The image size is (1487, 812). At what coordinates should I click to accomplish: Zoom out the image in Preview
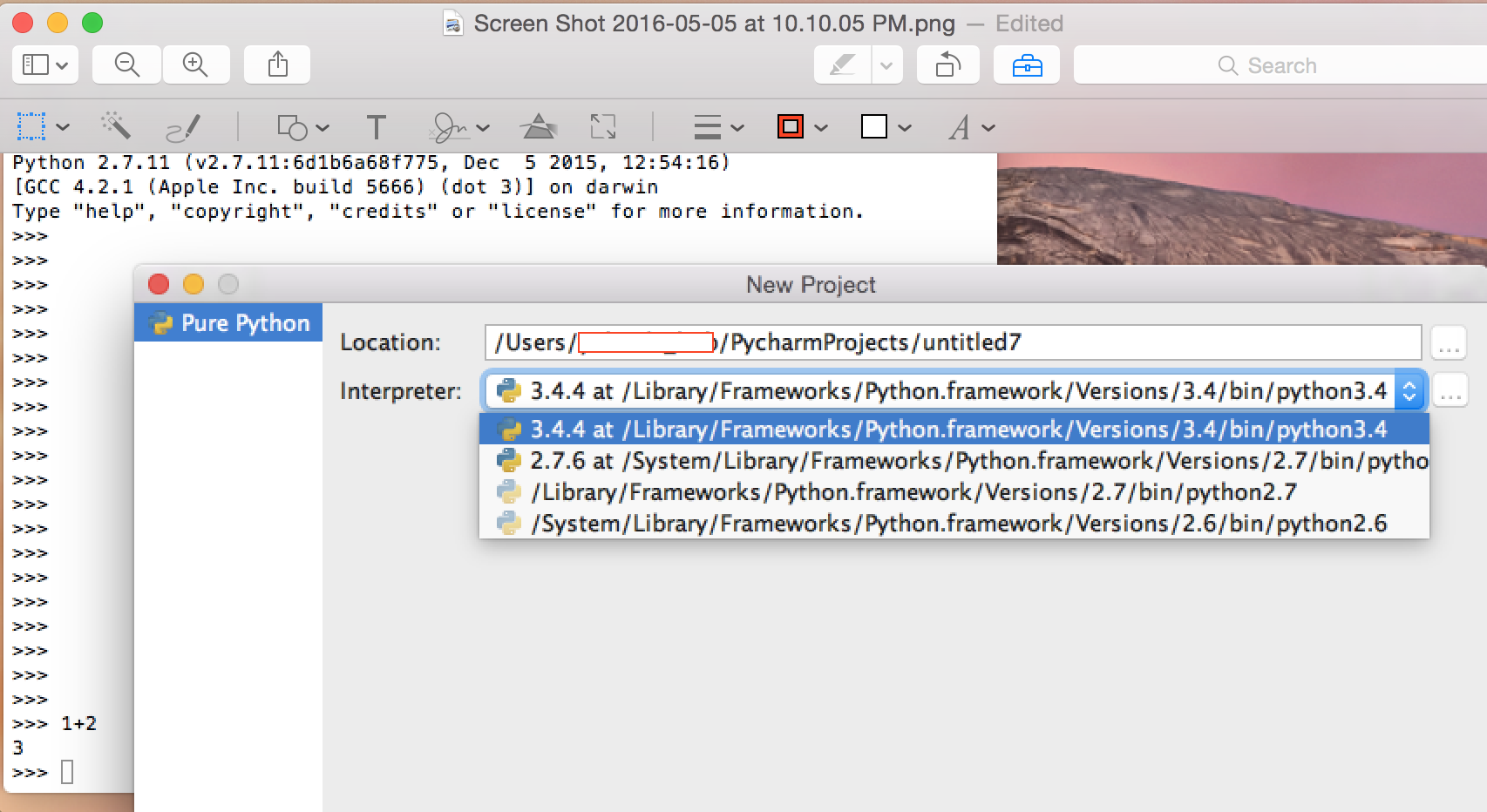click(127, 64)
